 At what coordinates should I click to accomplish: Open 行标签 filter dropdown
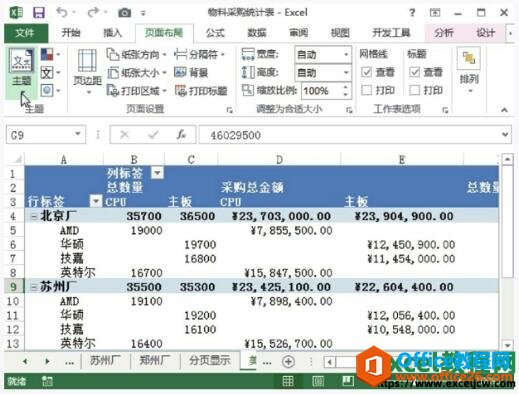click(96, 201)
